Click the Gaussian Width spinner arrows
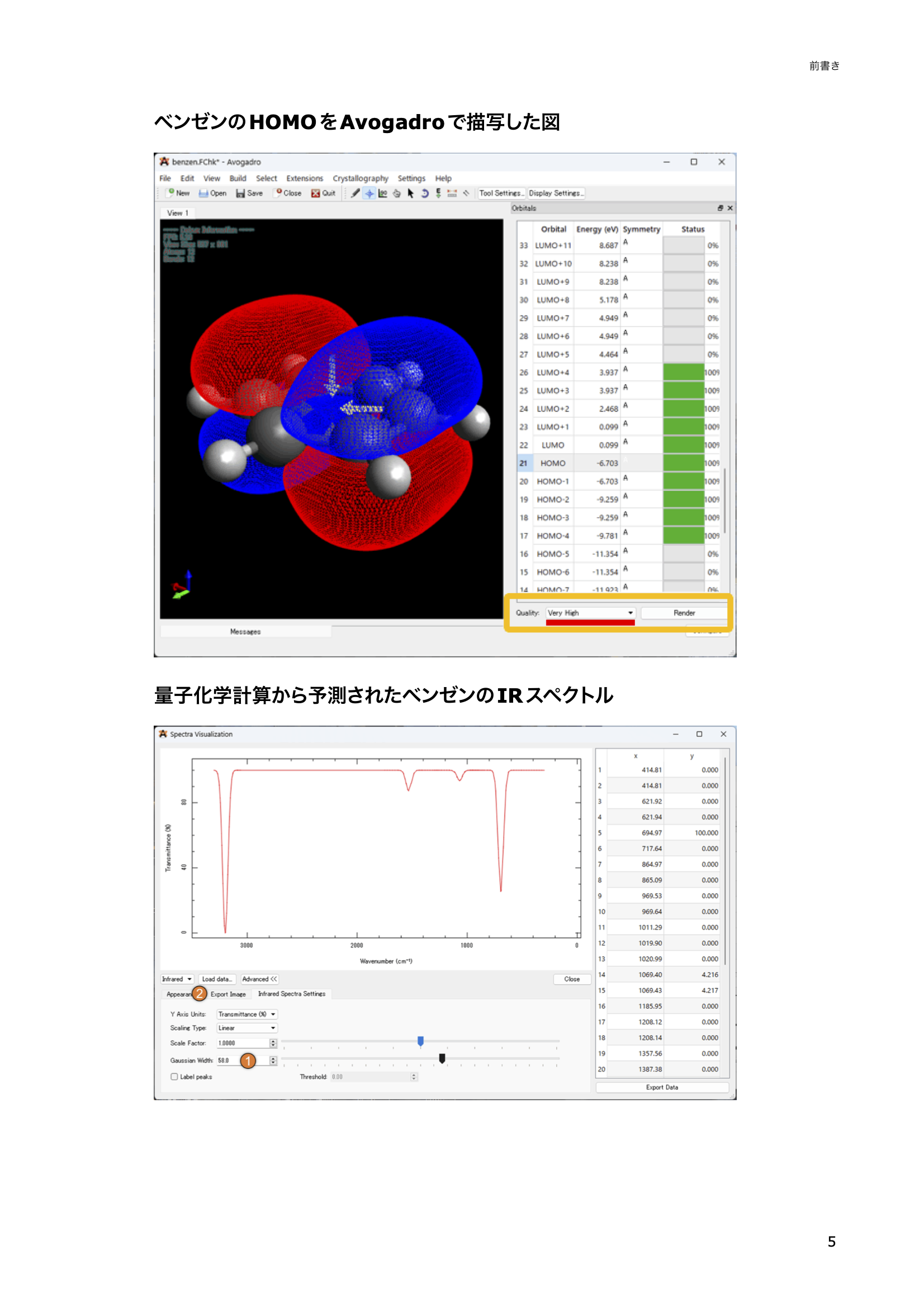Screen dimensions: 924x1307 click(273, 1060)
